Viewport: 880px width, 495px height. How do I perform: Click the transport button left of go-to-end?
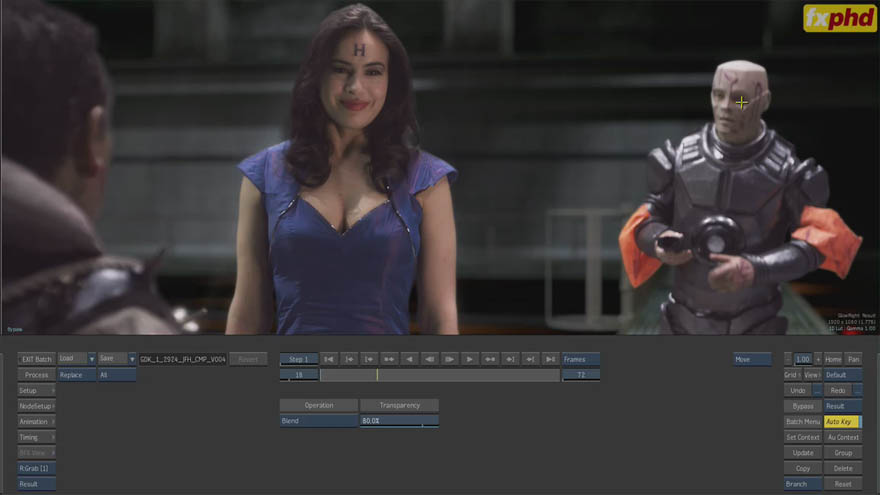coord(530,359)
